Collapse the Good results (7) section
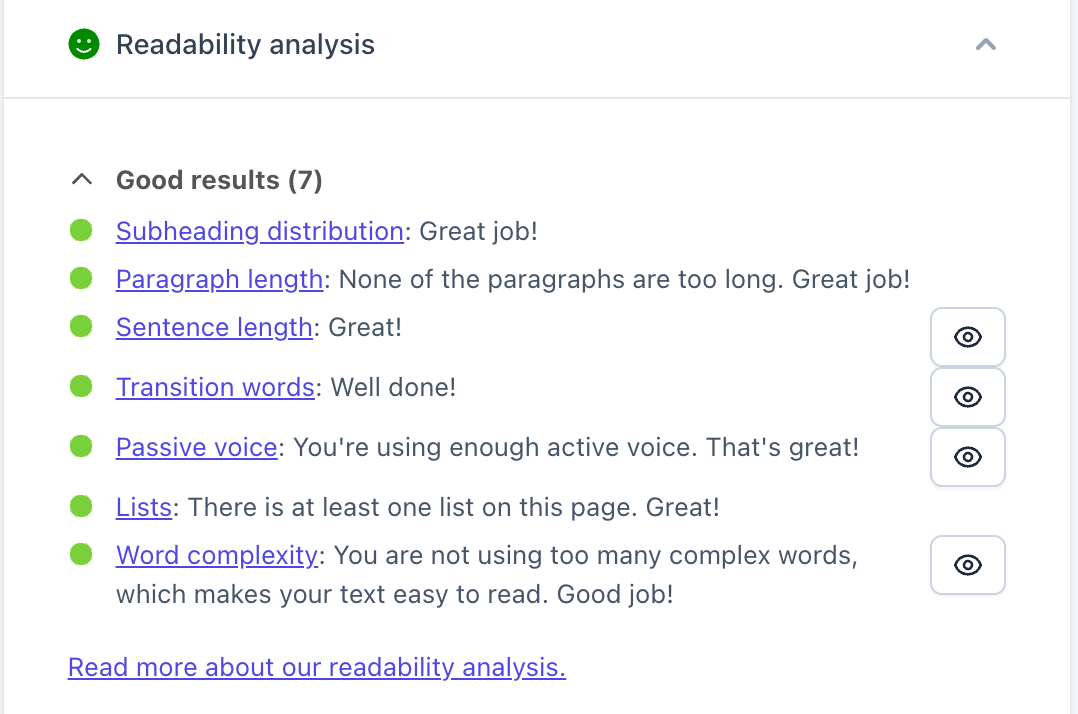 click(82, 180)
